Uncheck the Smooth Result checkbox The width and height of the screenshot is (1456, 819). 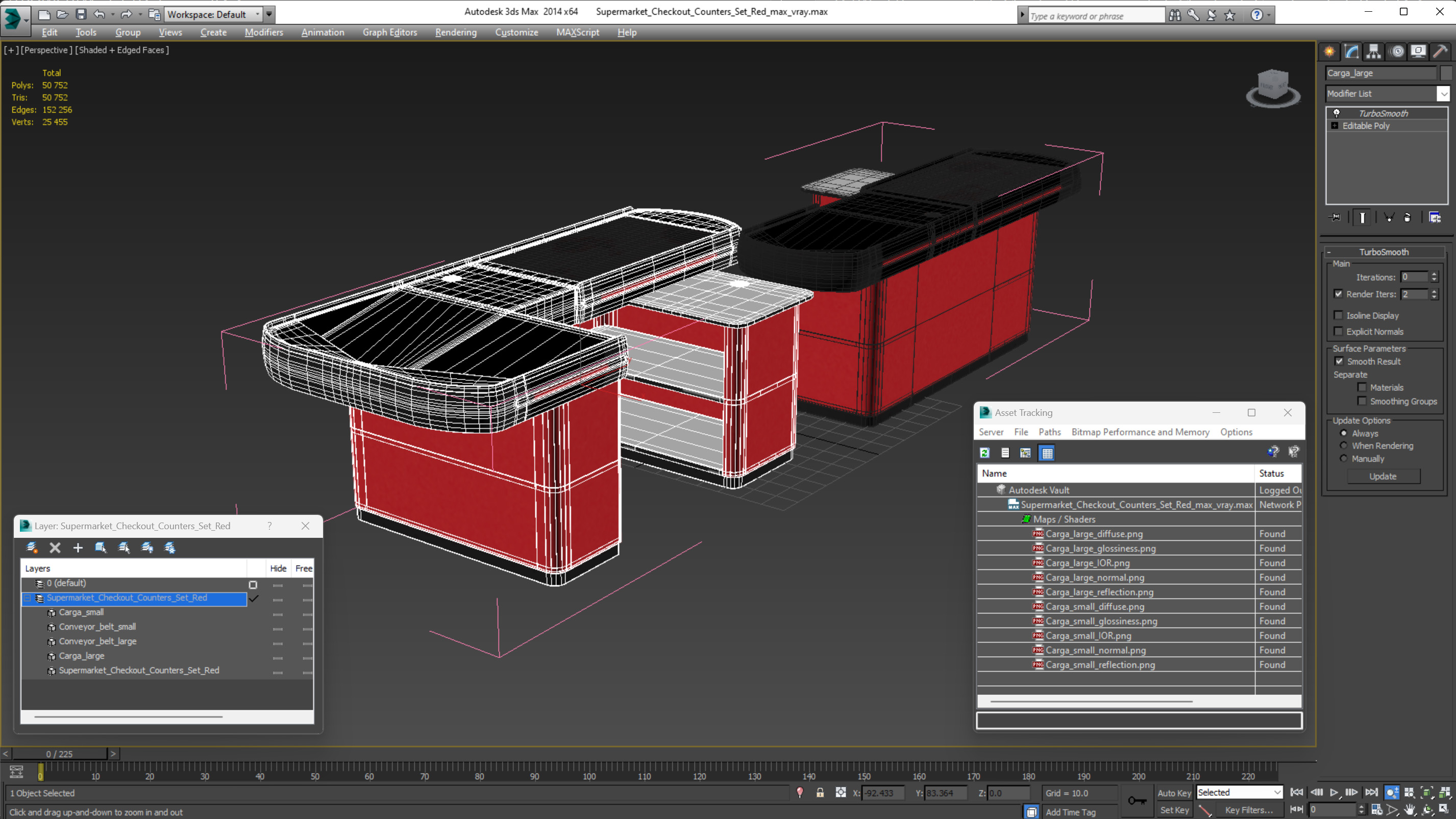1339,361
